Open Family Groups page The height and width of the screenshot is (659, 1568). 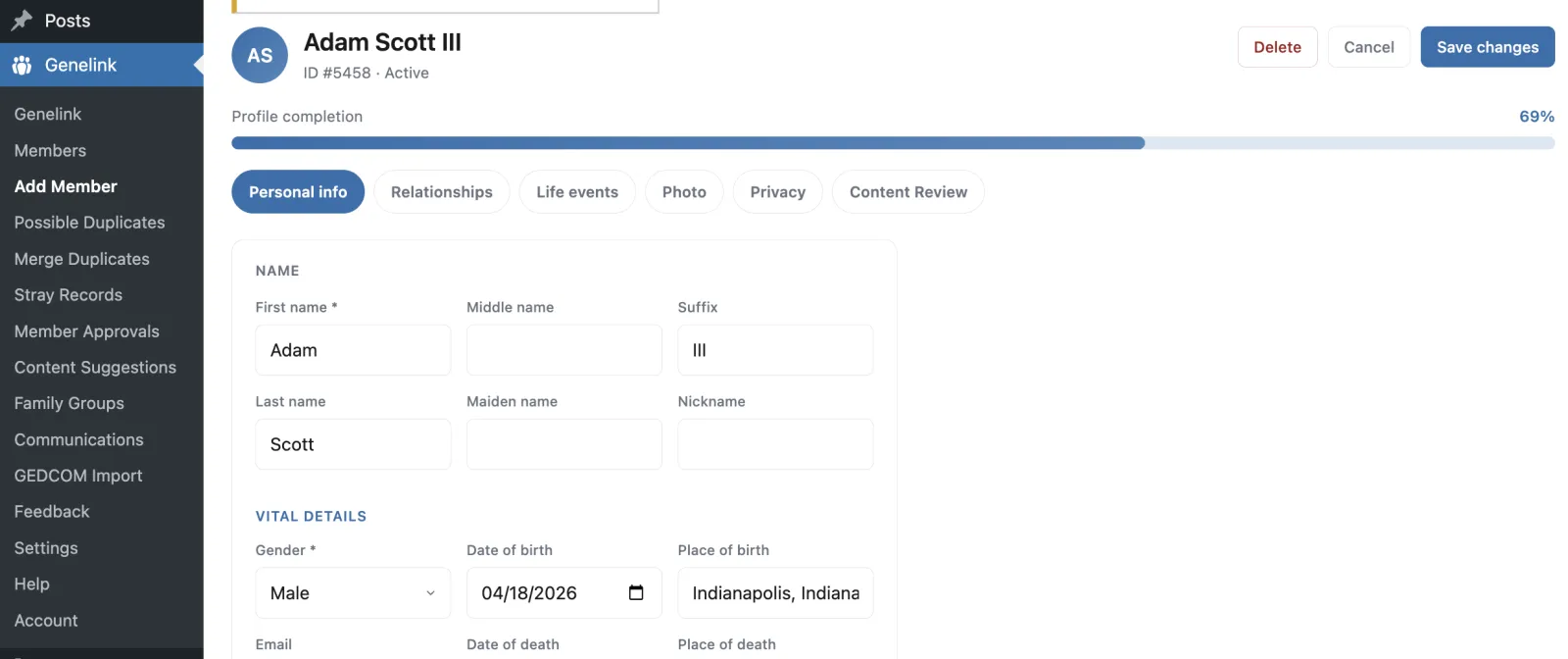[x=69, y=403]
